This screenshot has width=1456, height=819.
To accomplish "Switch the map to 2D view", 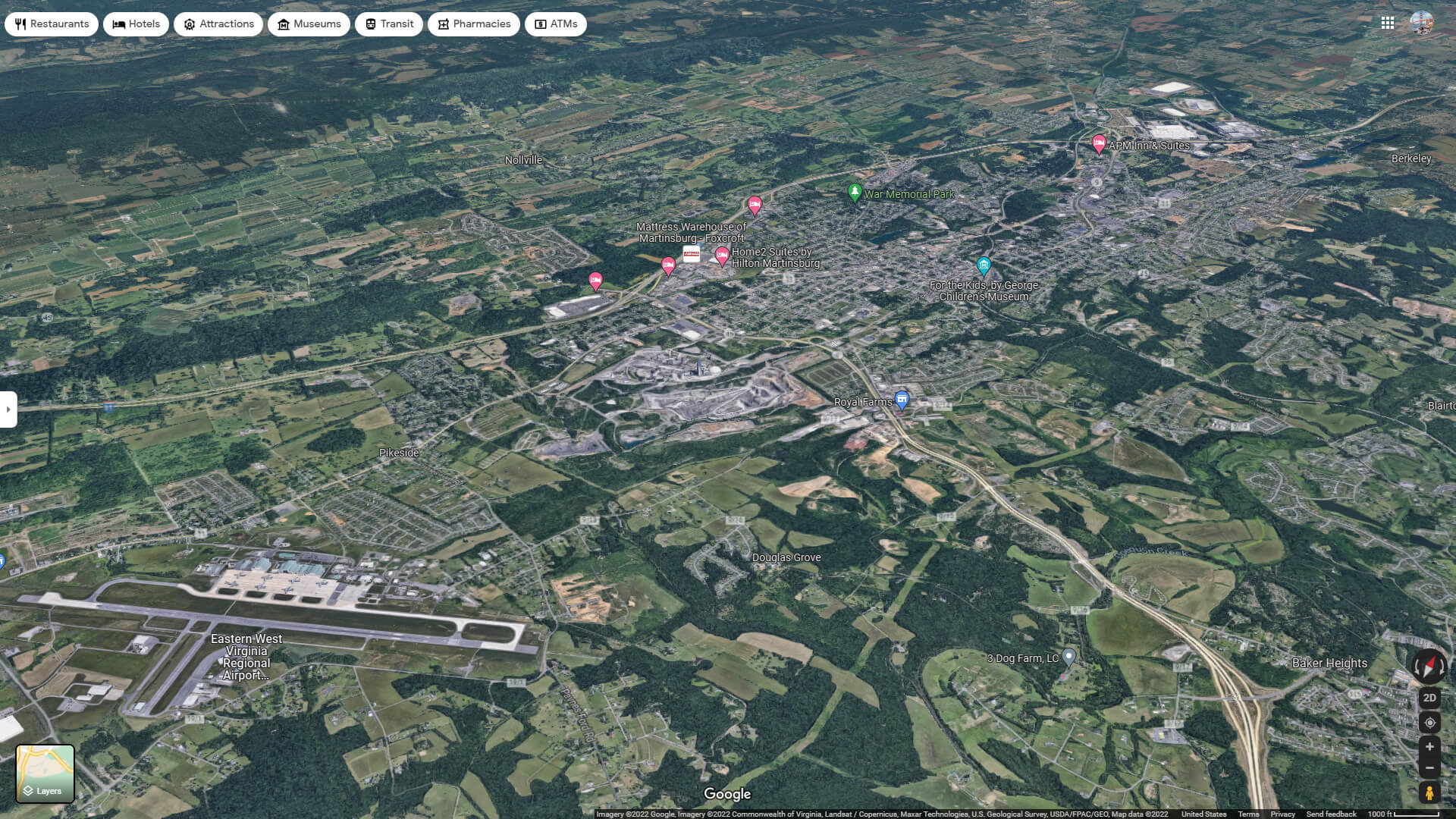I will pos(1429,698).
